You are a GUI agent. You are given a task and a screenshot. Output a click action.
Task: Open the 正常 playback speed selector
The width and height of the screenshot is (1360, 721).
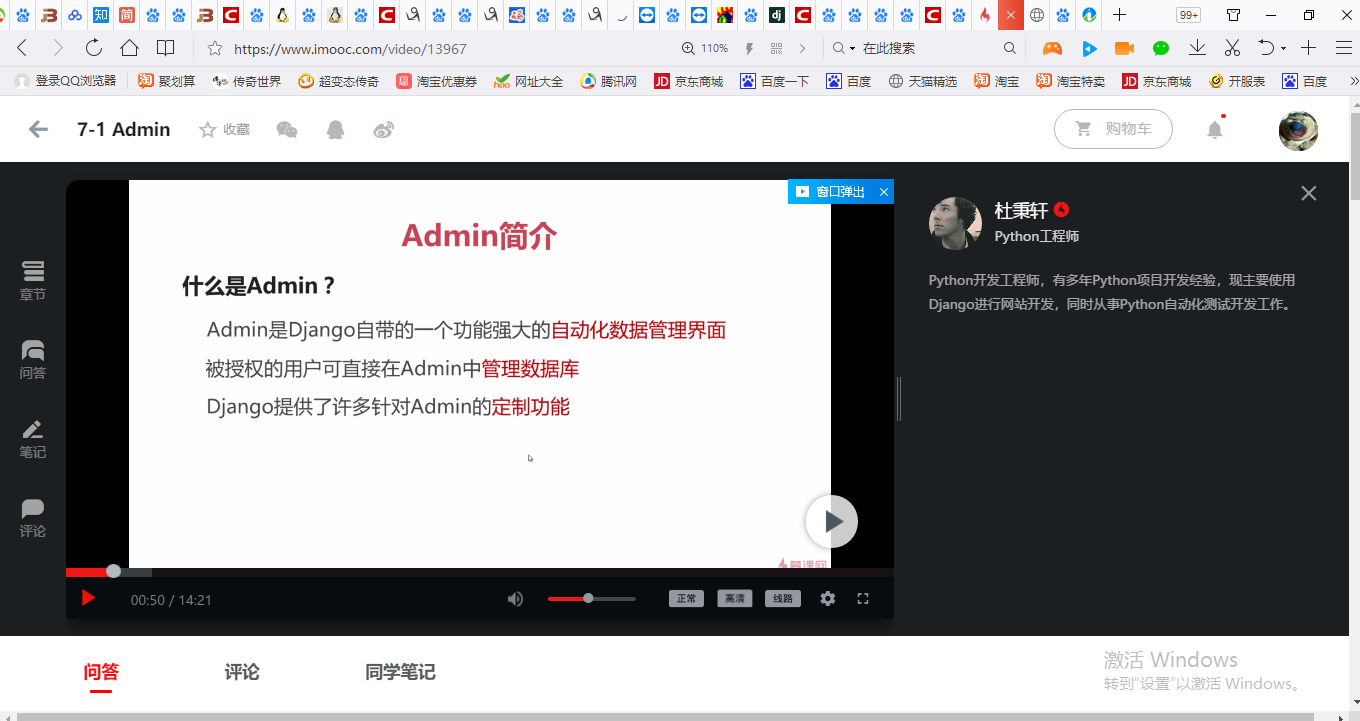(686, 598)
